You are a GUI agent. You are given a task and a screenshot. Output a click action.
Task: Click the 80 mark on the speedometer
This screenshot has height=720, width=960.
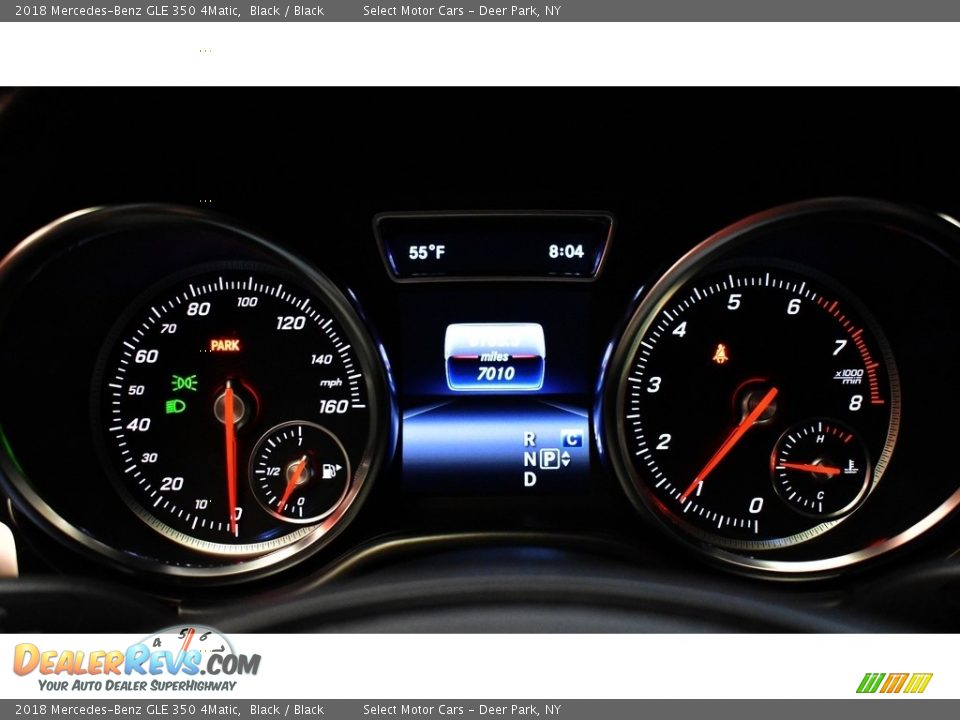click(198, 309)
